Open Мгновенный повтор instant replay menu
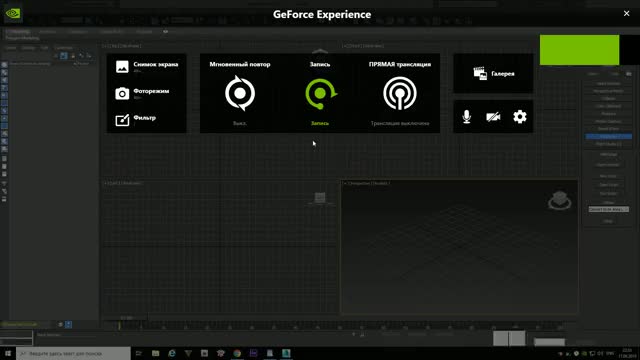 coord(240,93)
